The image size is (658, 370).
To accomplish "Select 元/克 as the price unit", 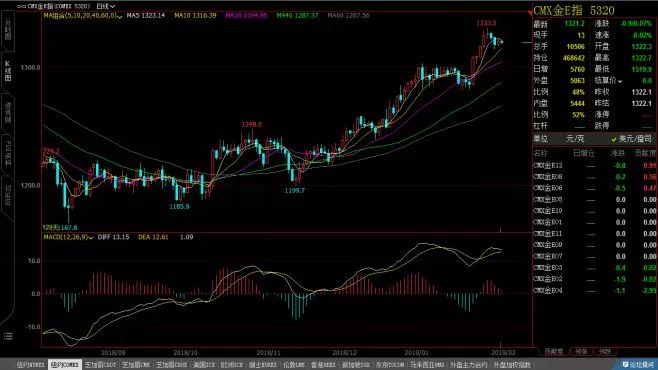I will 574,138.
